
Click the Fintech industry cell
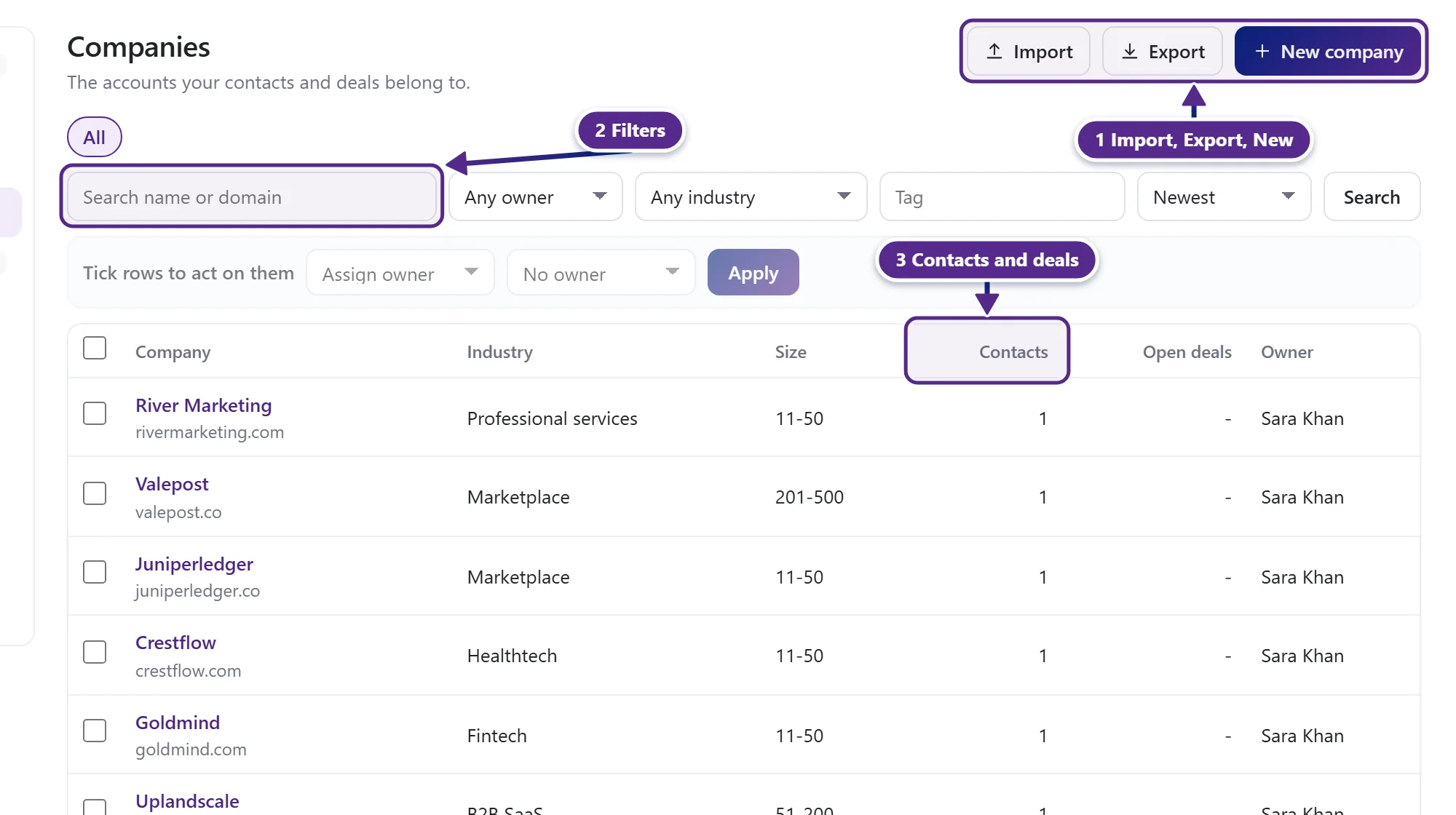coord(497,736)
